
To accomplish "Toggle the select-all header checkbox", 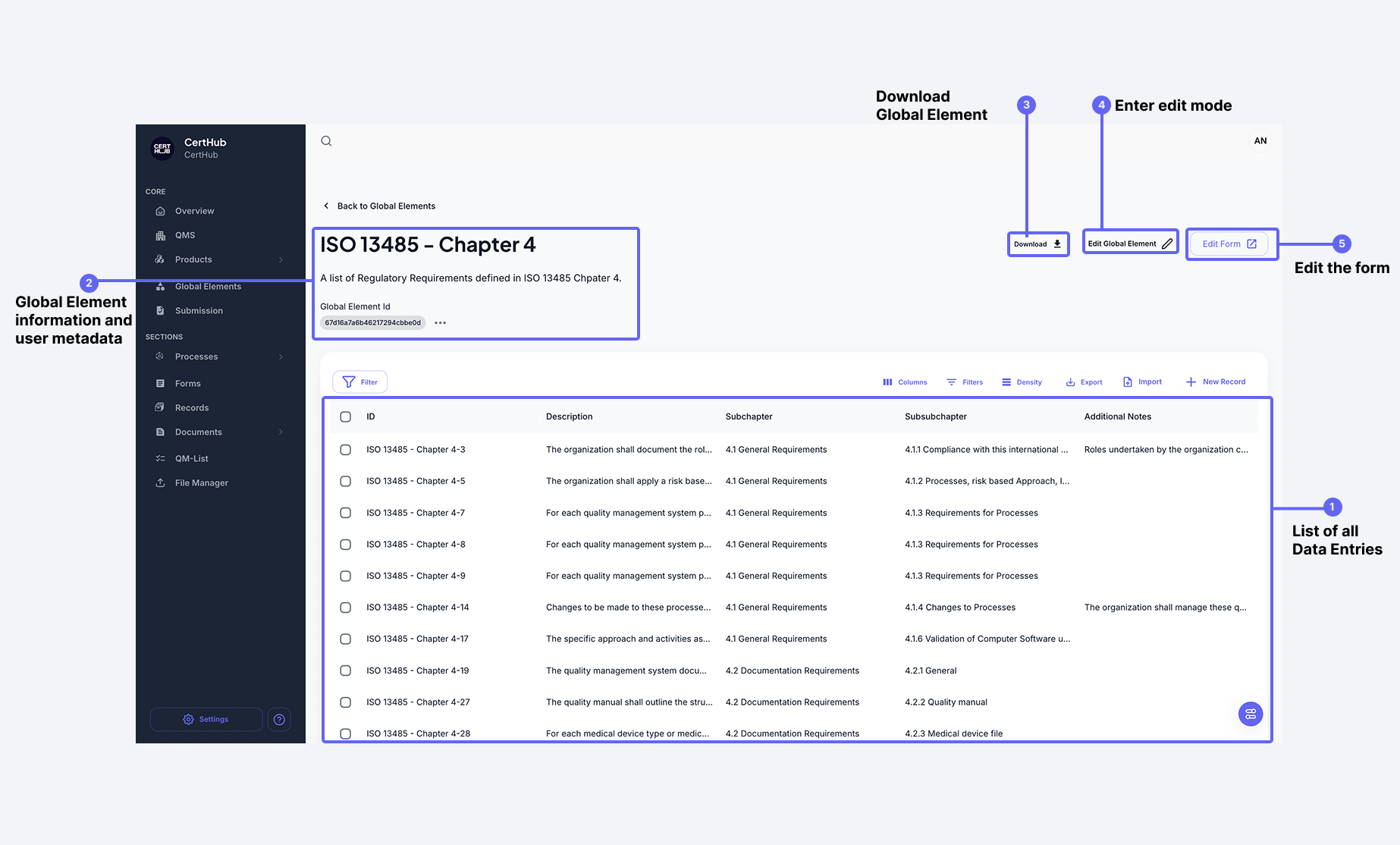I will 346,416.
